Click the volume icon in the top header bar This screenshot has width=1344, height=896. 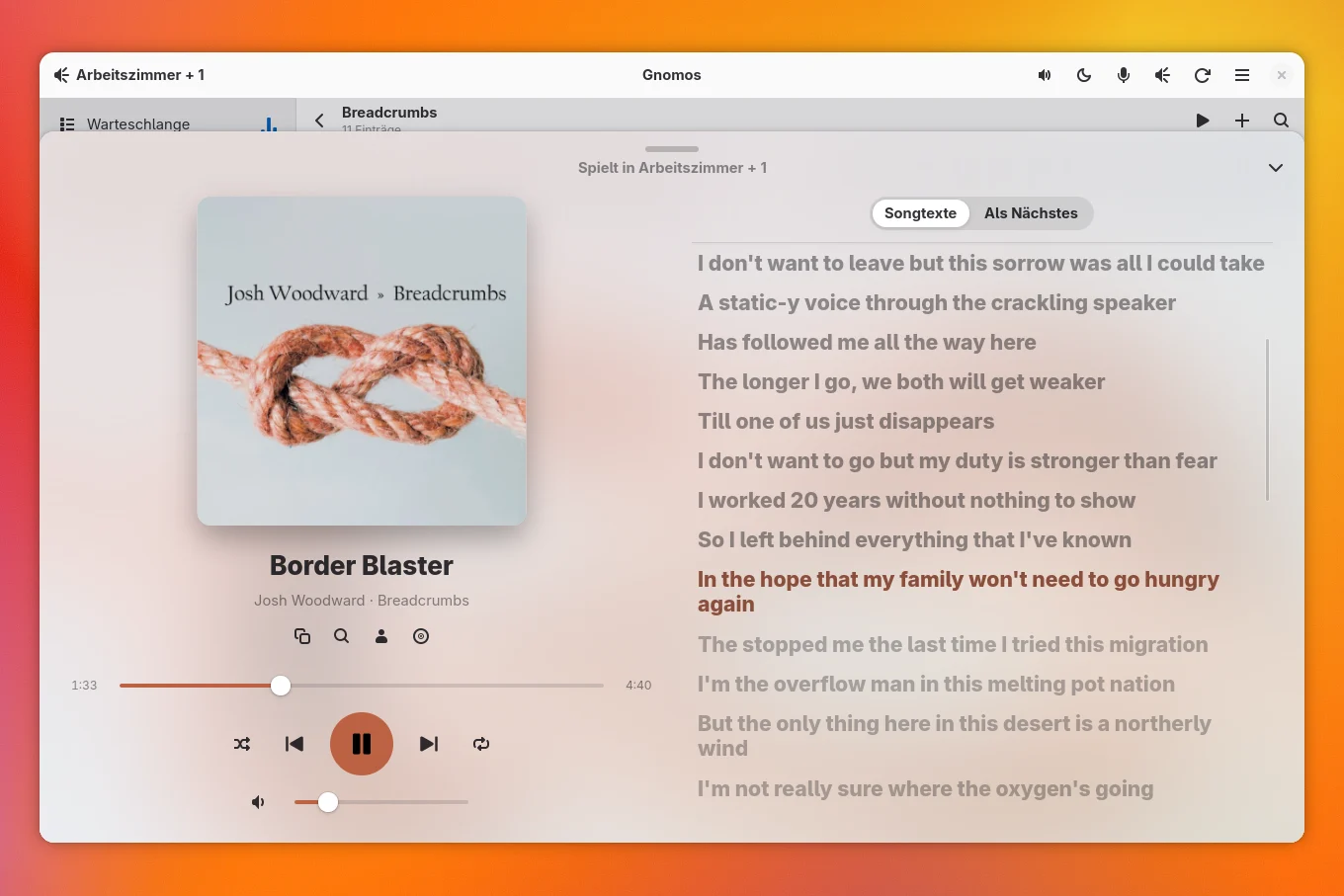click(1045, 75)
